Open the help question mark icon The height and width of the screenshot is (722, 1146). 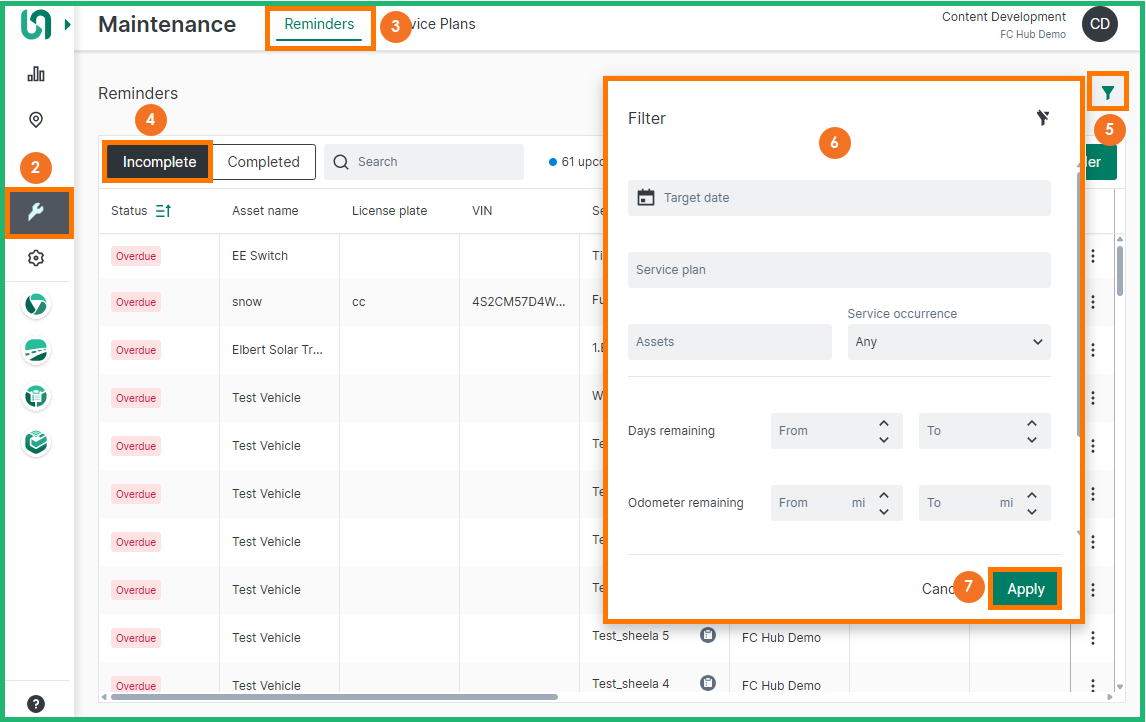(x=36, y=703)
